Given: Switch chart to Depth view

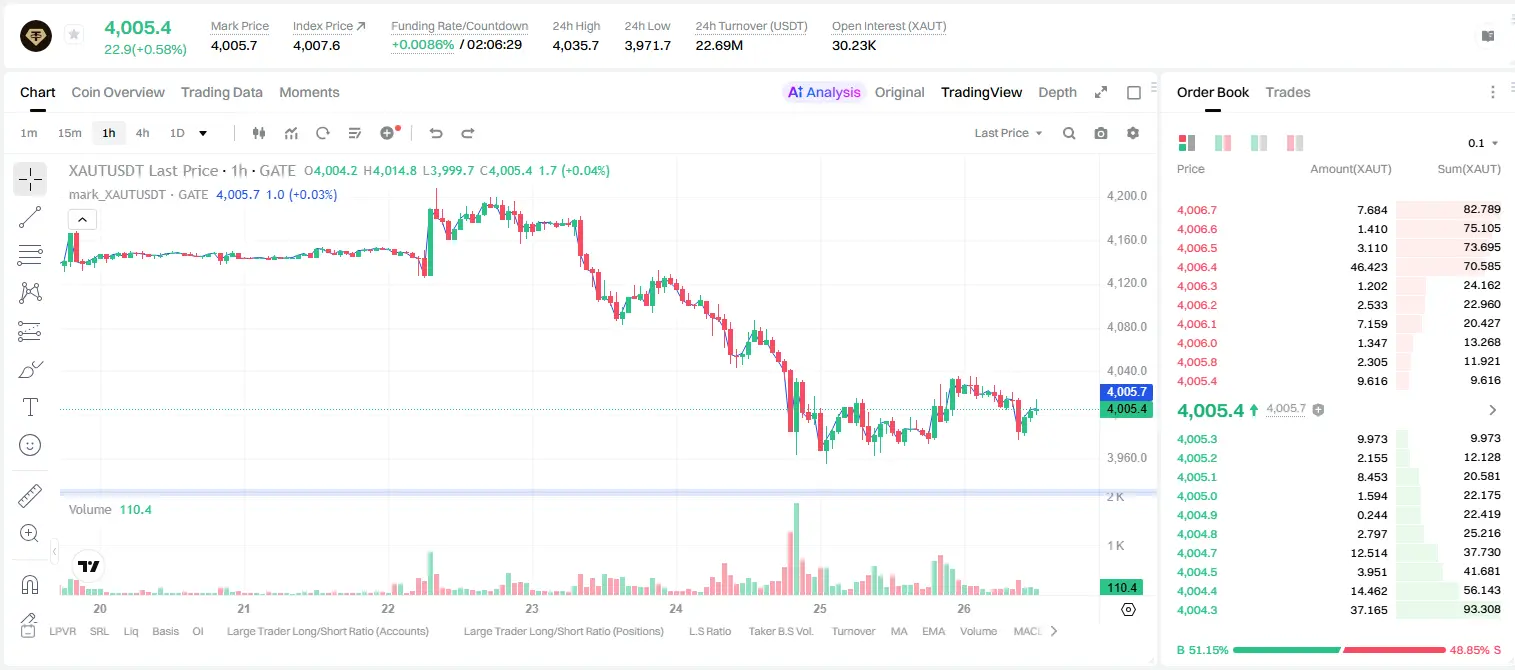Looking at the screenshot, I should tap(1057, 92).
